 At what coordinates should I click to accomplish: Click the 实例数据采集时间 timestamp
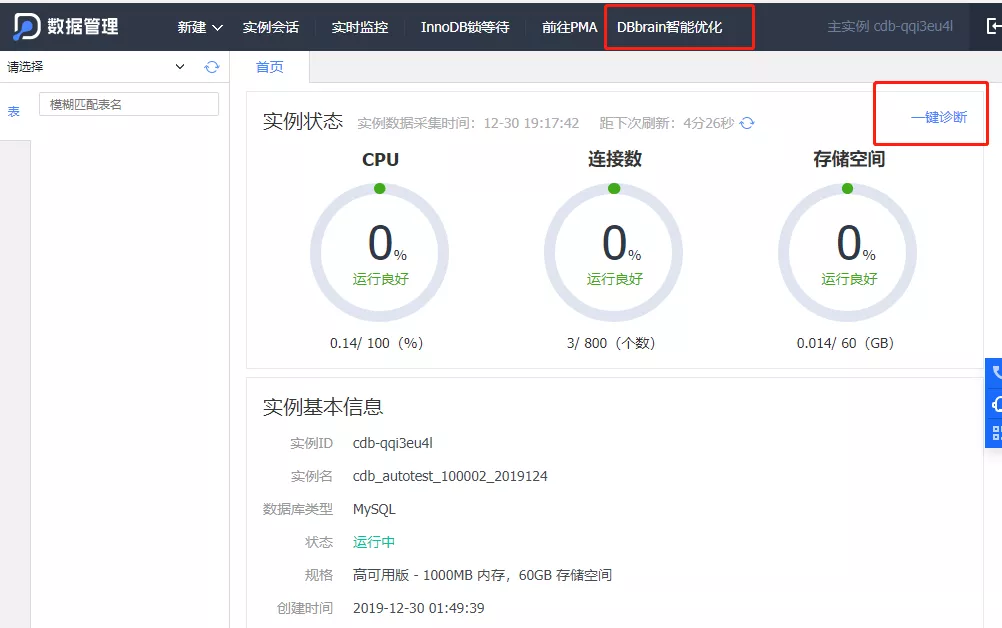point(468,123)
